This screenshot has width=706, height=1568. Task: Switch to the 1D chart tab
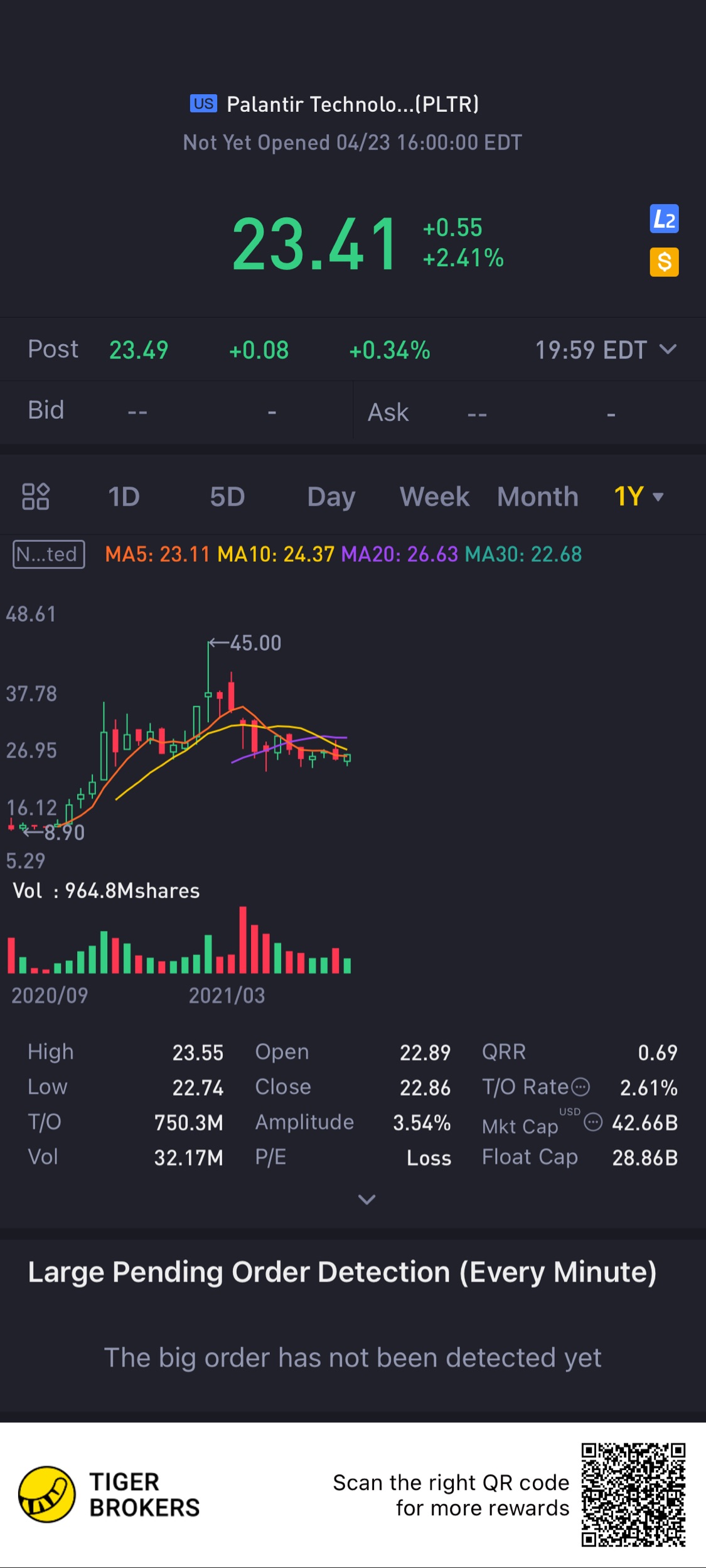point(124,497)
